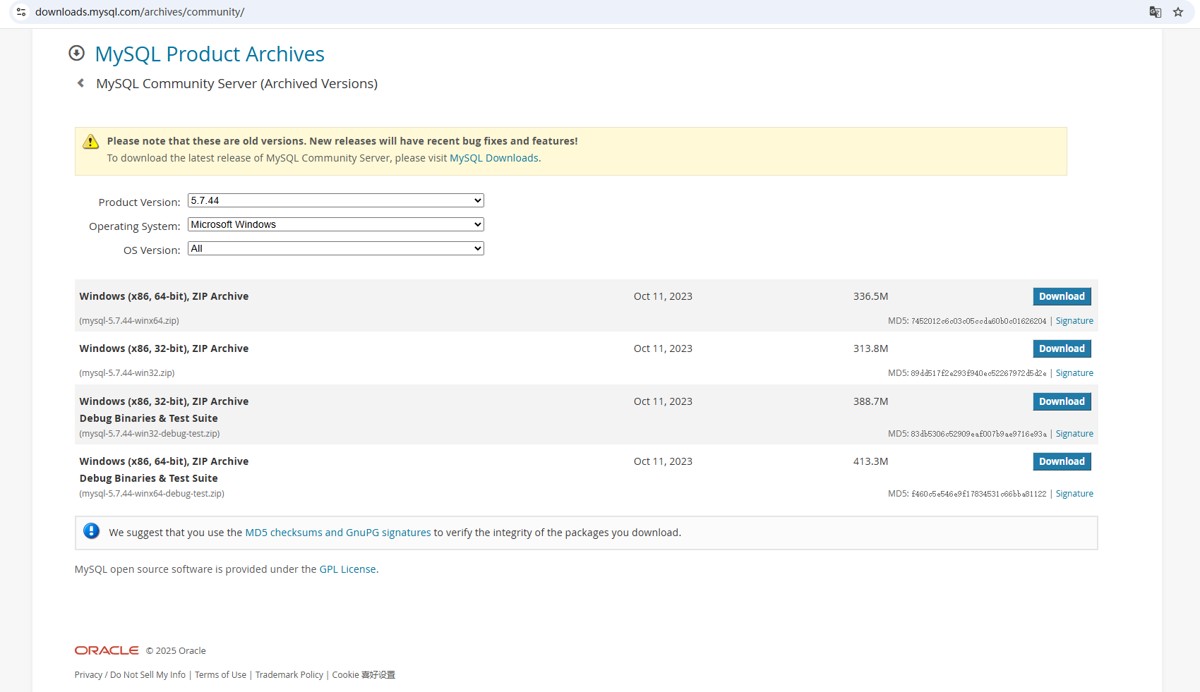
Task: Click the MD5 hash of the win32.zip row
Action: coord(979,373)
